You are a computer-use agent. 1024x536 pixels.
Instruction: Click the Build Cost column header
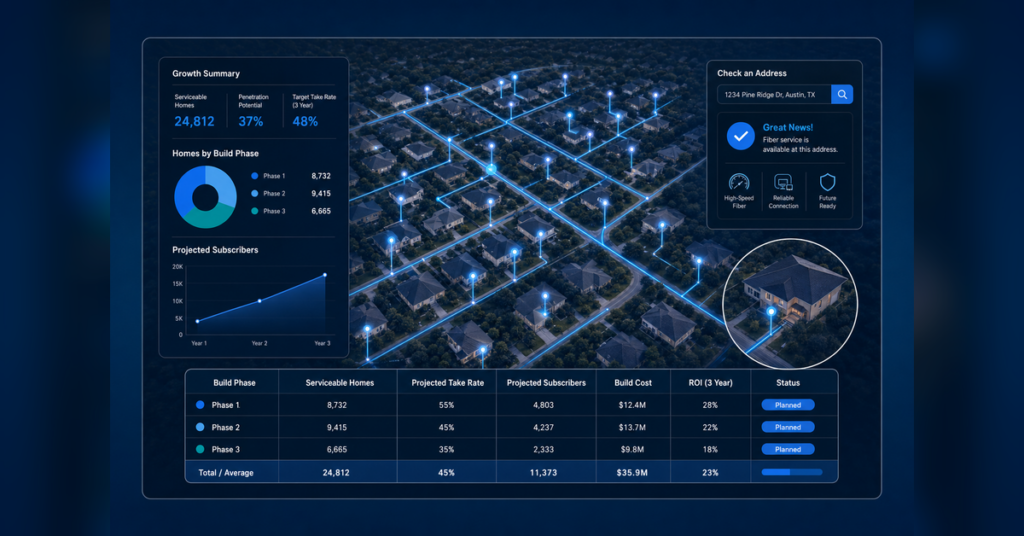coord(633,383)
